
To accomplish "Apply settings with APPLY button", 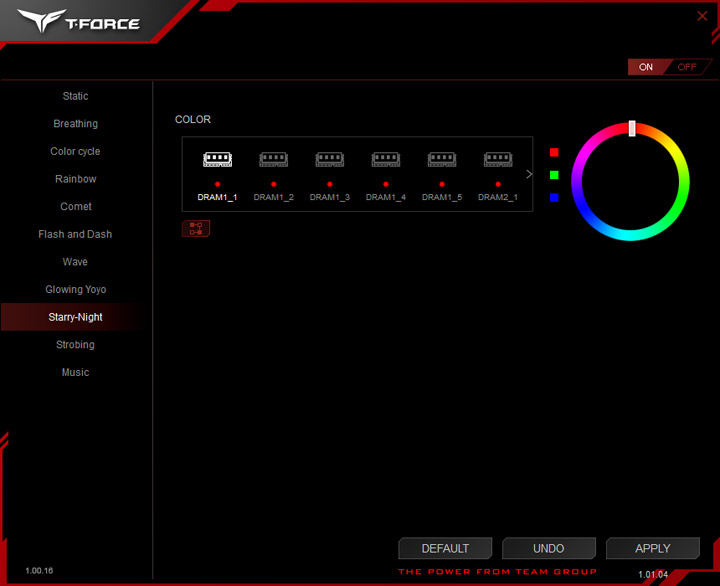I will (x=653, y=548).
